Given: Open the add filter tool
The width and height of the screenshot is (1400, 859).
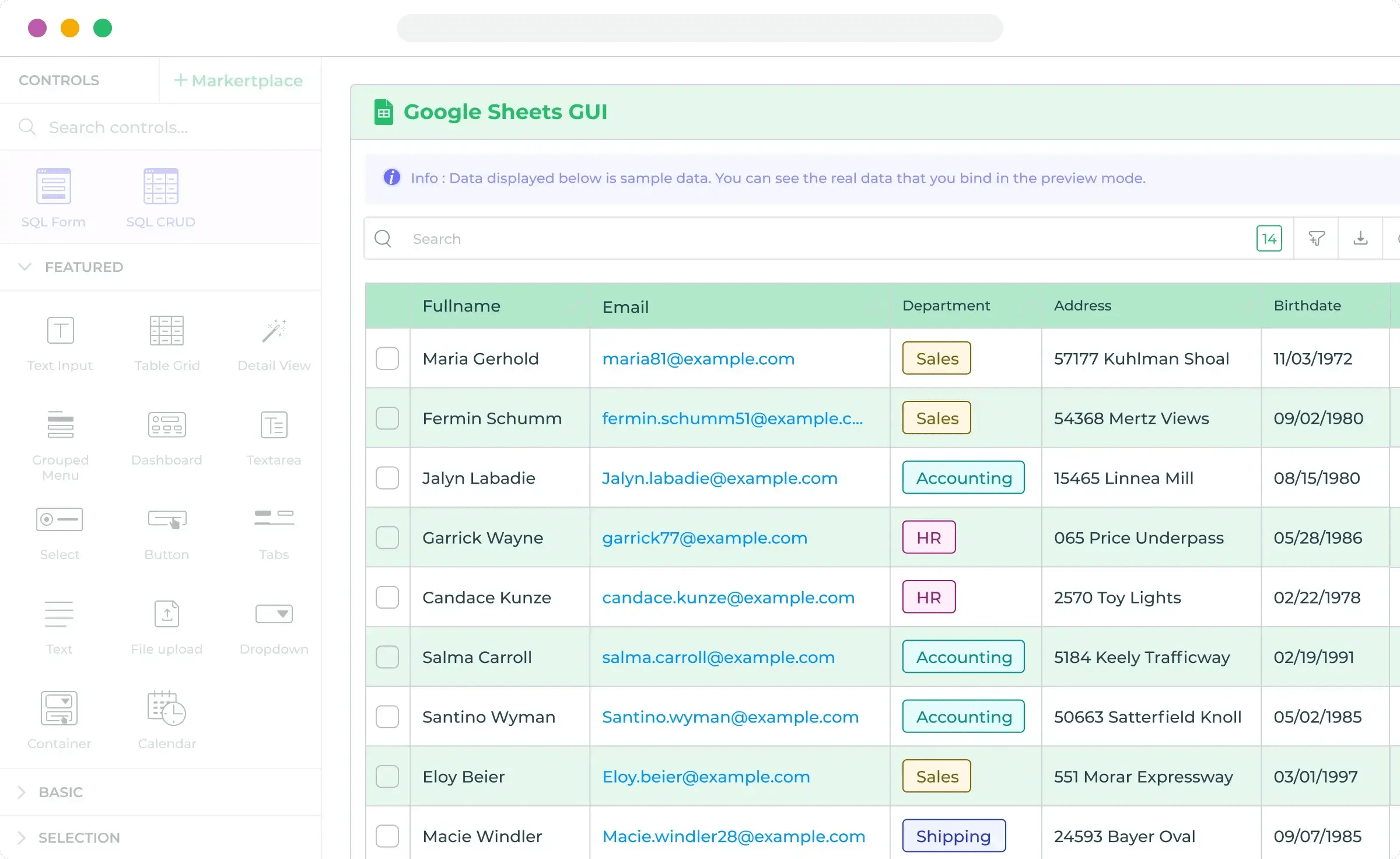Looking at the screenshot, I should click(1317, 238).
